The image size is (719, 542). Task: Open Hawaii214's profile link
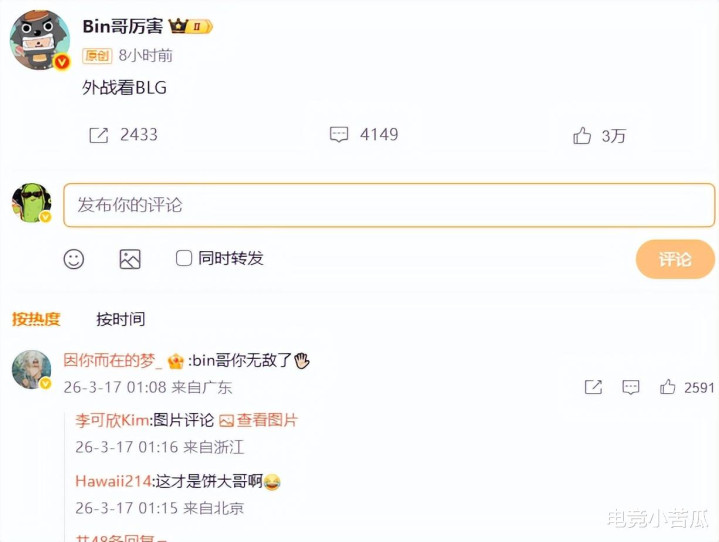pos(113,481)
